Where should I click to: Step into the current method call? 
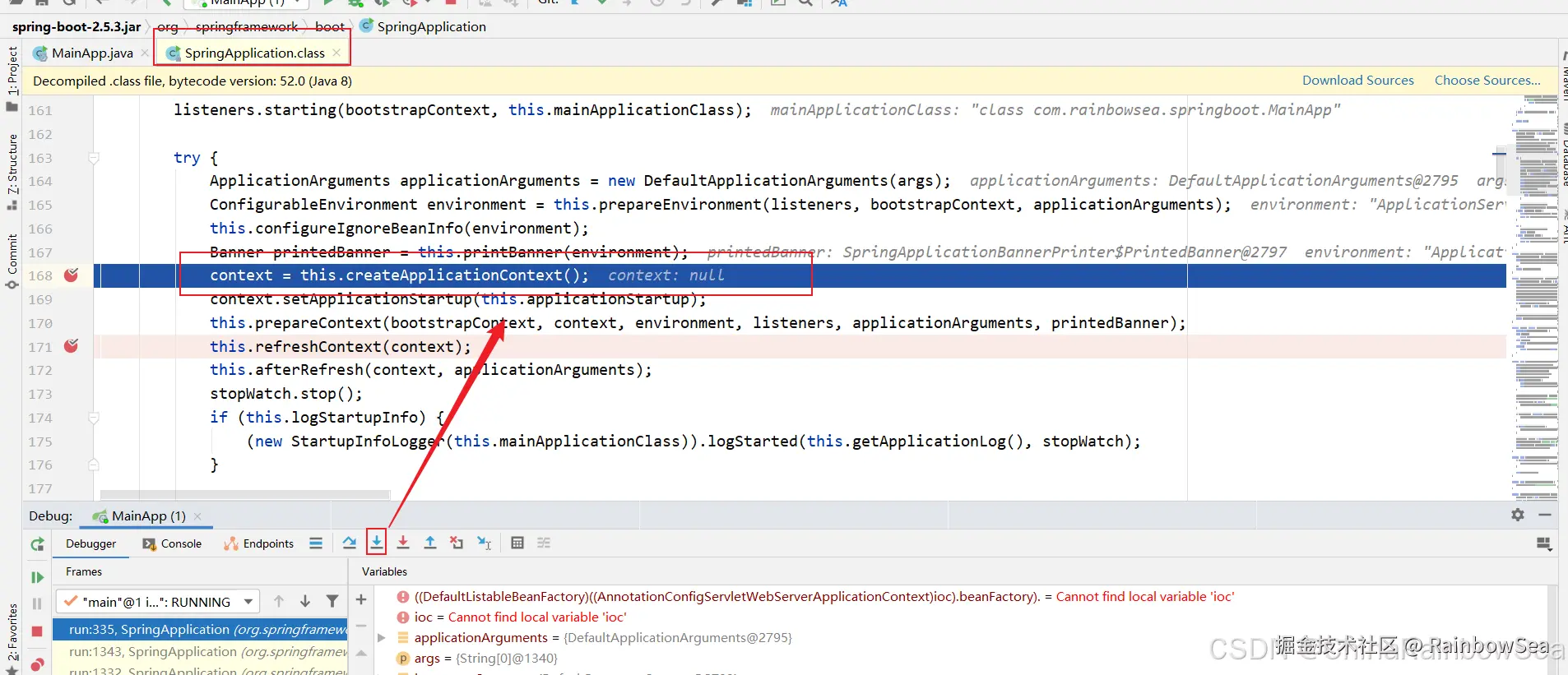tap(376, 543)
